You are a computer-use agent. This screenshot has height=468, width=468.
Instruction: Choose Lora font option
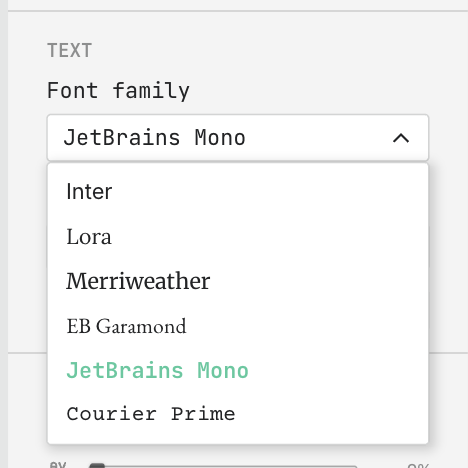[x=238, y=236]
